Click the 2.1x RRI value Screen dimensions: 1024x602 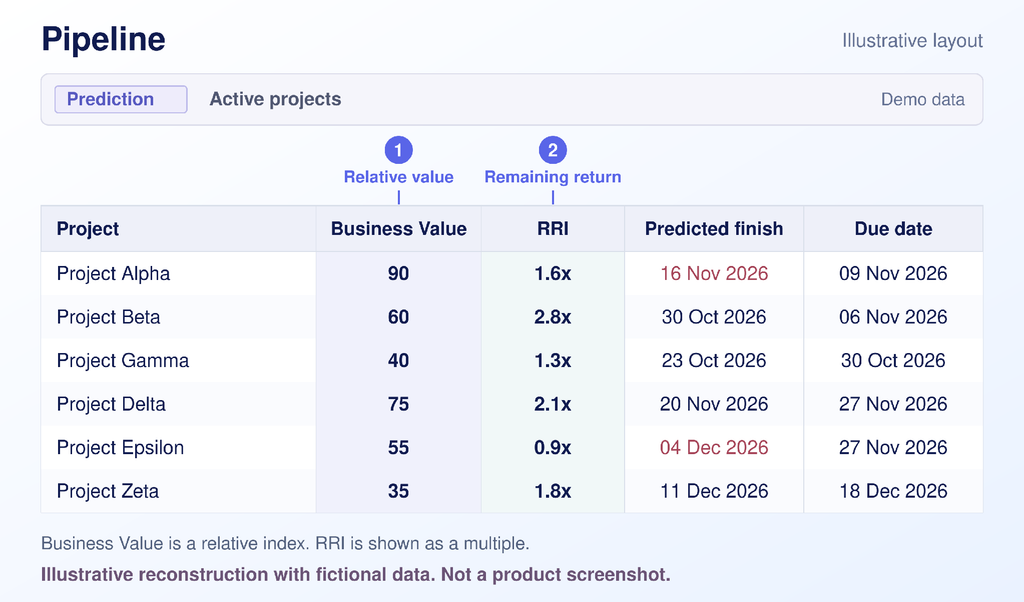point(552,404)
